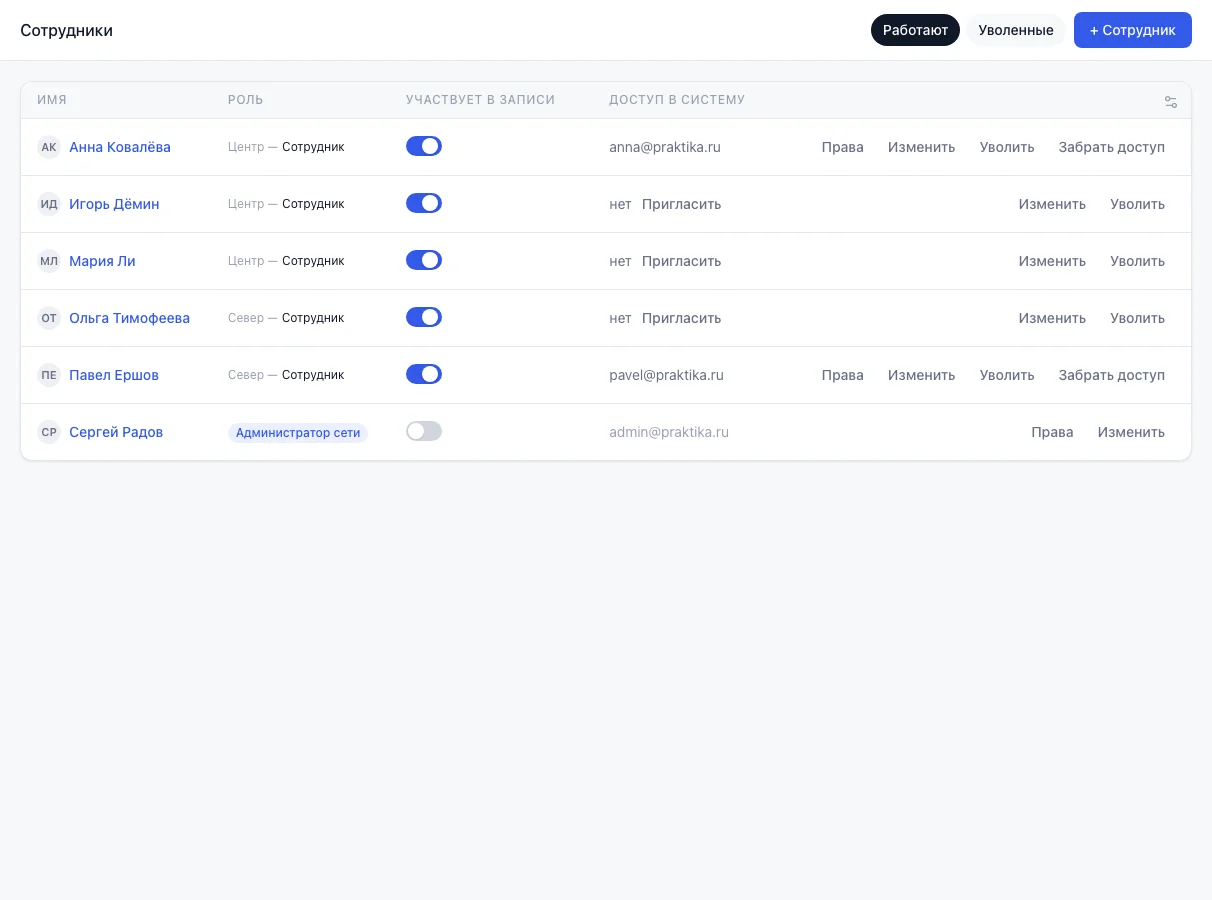The height and width of the screenshot is (900, 1212).
Task: Switch off booking participation for Мария Ли
Action: (x=424, y=260)
